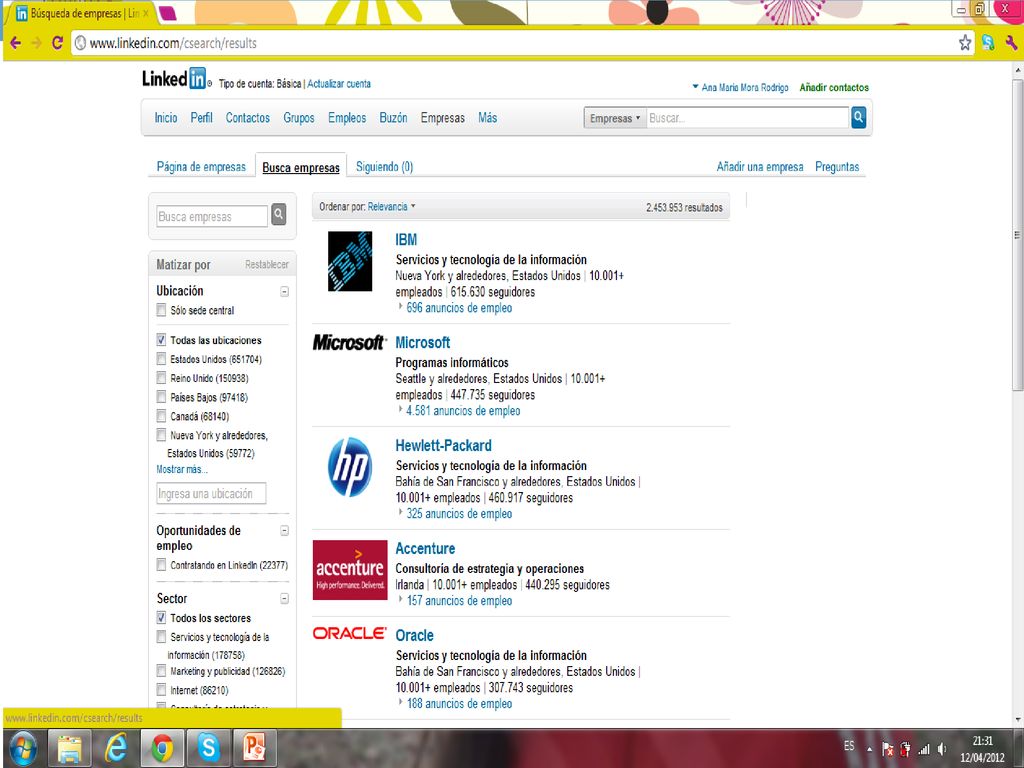Open Chrome wrench settings menu

(x=1012, y=43)
